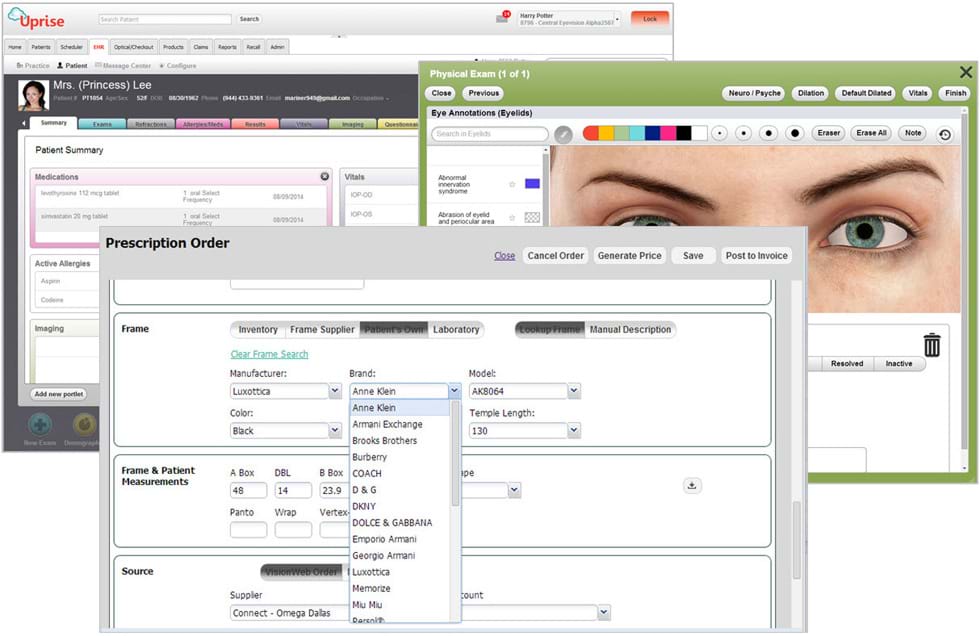The image size is (980, 636).
Task: Click the Uprise cloud logo
Action: pos(36,19)
